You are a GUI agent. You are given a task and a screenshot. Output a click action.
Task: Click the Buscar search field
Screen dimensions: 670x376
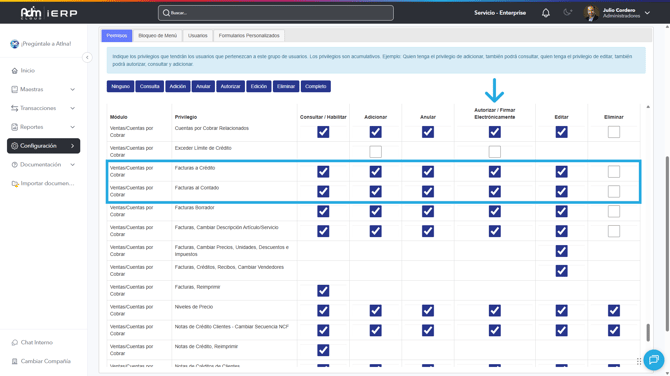pos(276,13)
